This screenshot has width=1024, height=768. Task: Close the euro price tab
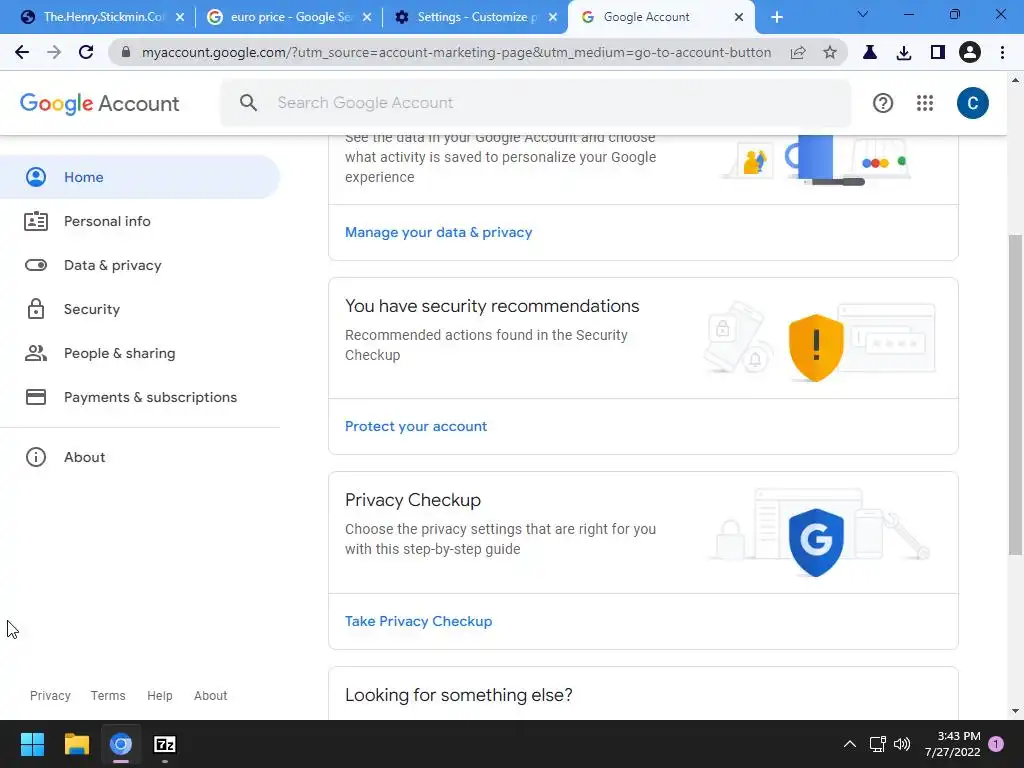pyautogui.click(x=367, y=17)
